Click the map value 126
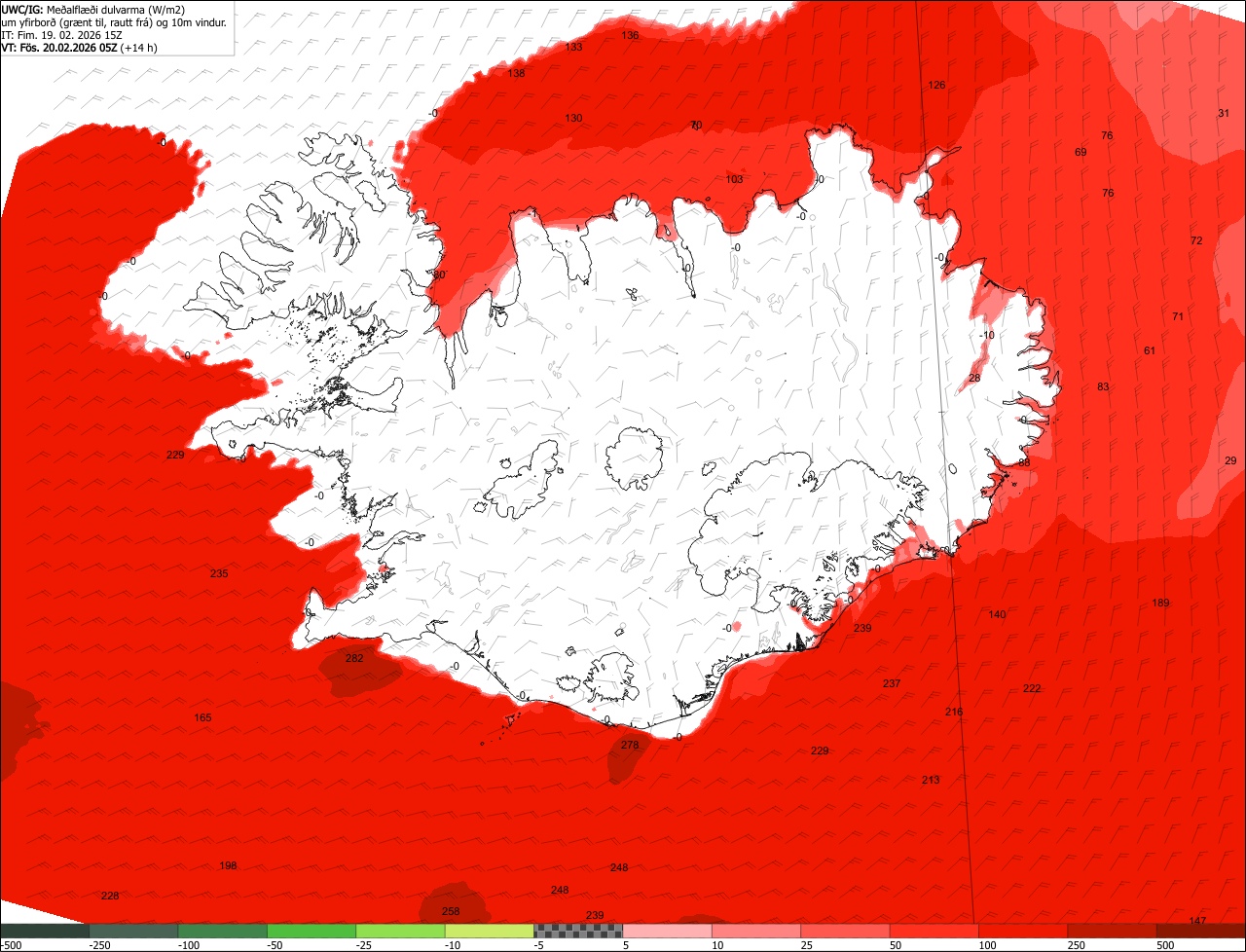 coord(936,86)
